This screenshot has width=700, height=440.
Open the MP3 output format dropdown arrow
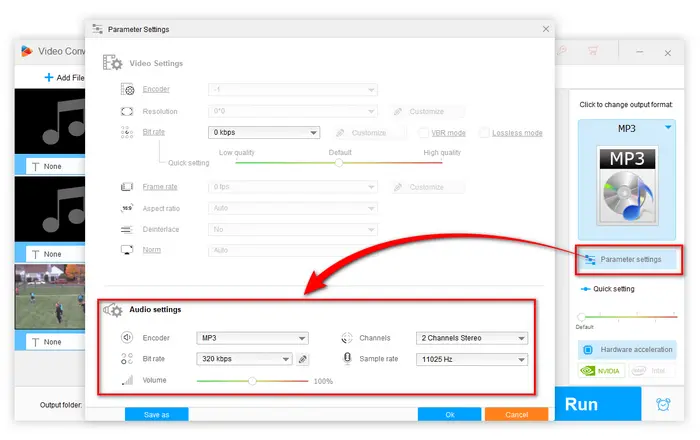668,128
